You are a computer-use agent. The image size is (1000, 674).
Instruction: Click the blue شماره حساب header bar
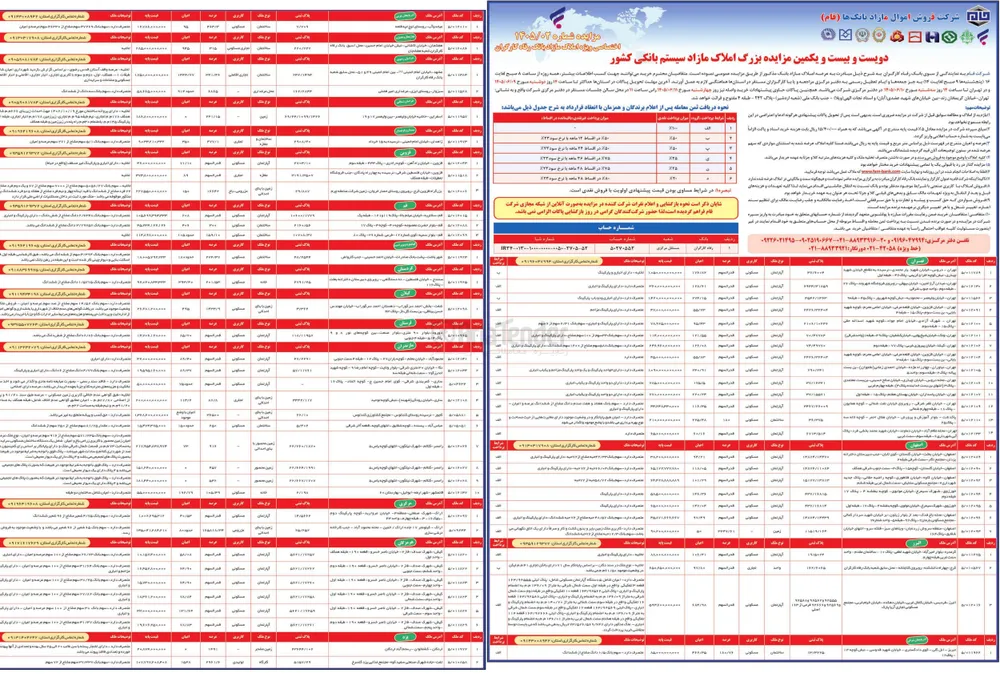(615, 228)
